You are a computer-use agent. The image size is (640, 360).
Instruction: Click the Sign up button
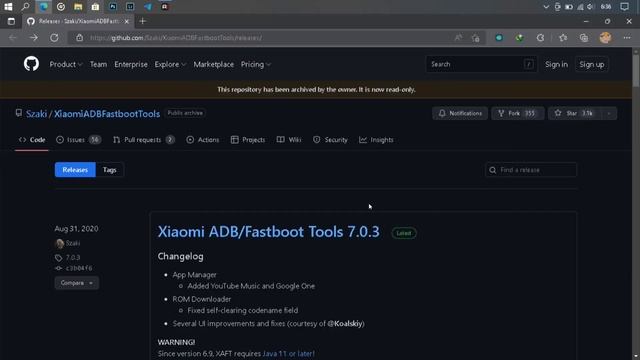click(x=592, y=64)
